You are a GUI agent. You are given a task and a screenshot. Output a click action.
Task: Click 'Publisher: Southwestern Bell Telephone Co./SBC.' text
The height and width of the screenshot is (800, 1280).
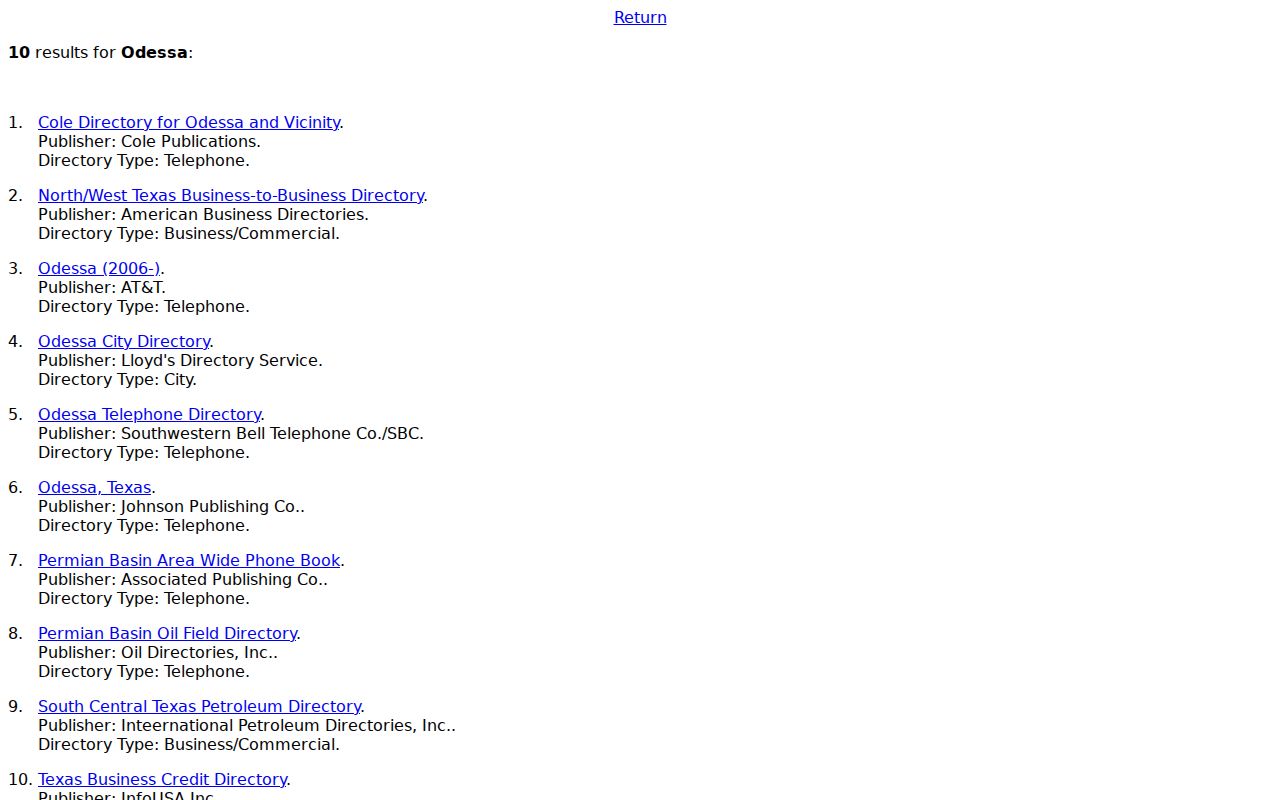(231, 433)
